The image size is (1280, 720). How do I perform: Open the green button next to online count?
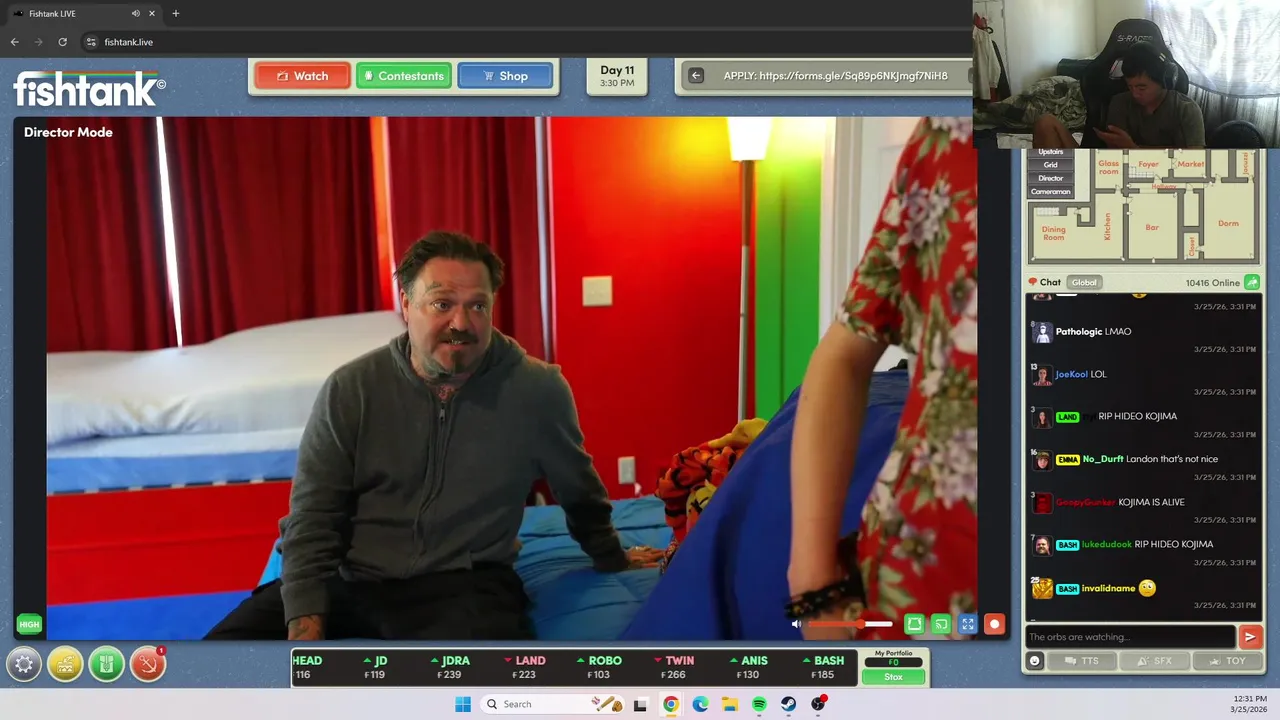(x=1251, y=283)
